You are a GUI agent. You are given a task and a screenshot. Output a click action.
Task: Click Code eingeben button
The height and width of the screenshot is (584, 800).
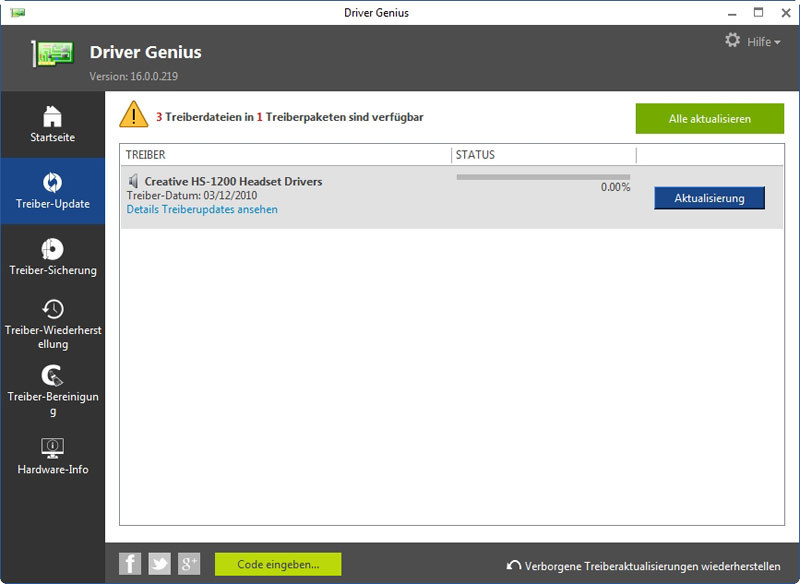pos(278,564)
